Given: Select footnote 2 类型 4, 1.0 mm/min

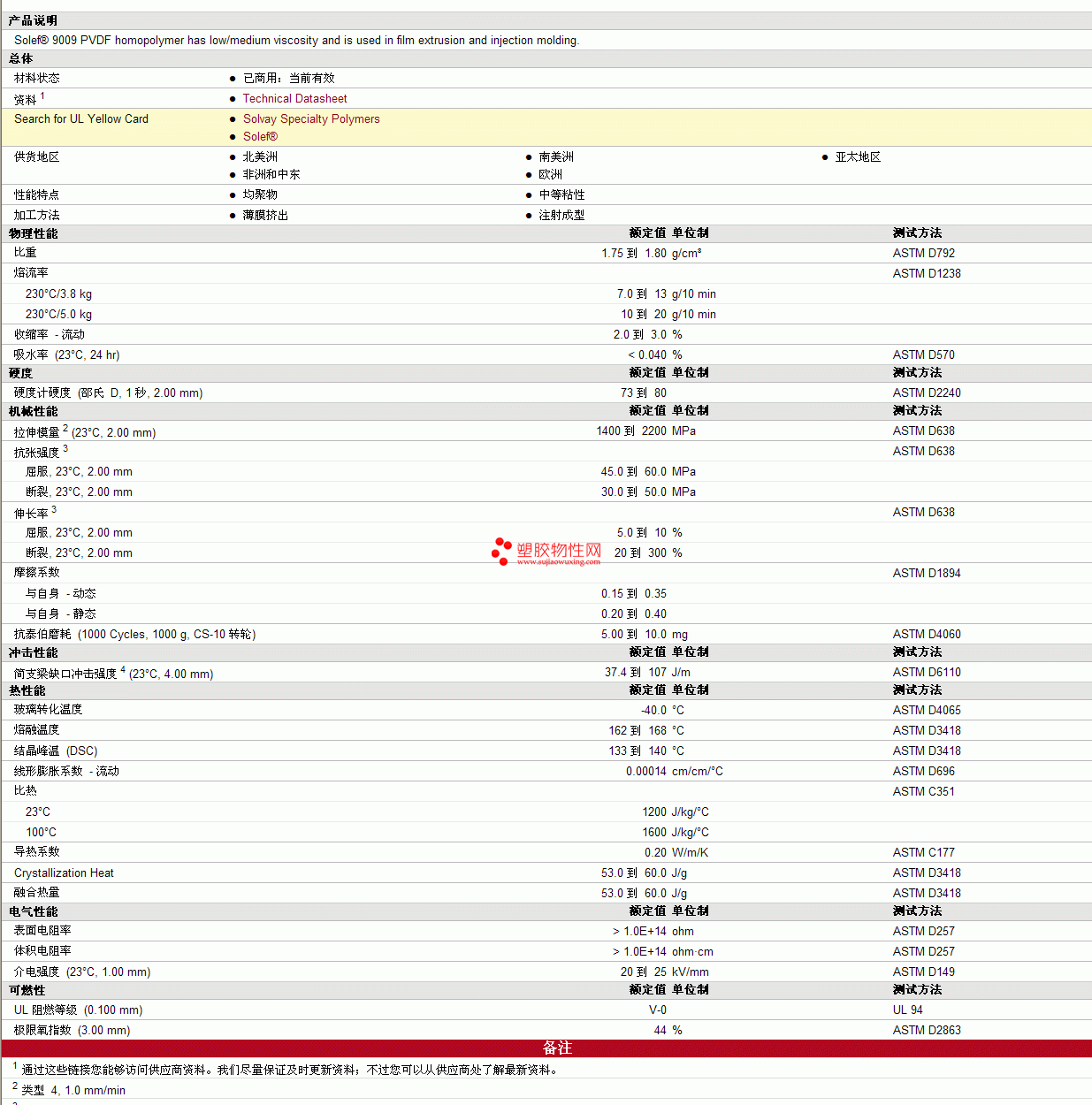Looking at the screenshot, I should pyautogui.click(x=69, y=1089).
